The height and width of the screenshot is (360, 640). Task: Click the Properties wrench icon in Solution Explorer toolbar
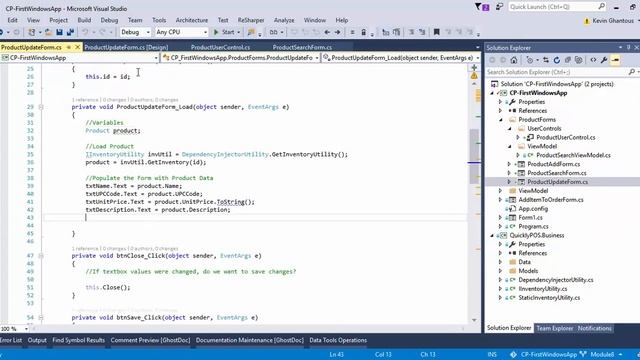point(604,60)
